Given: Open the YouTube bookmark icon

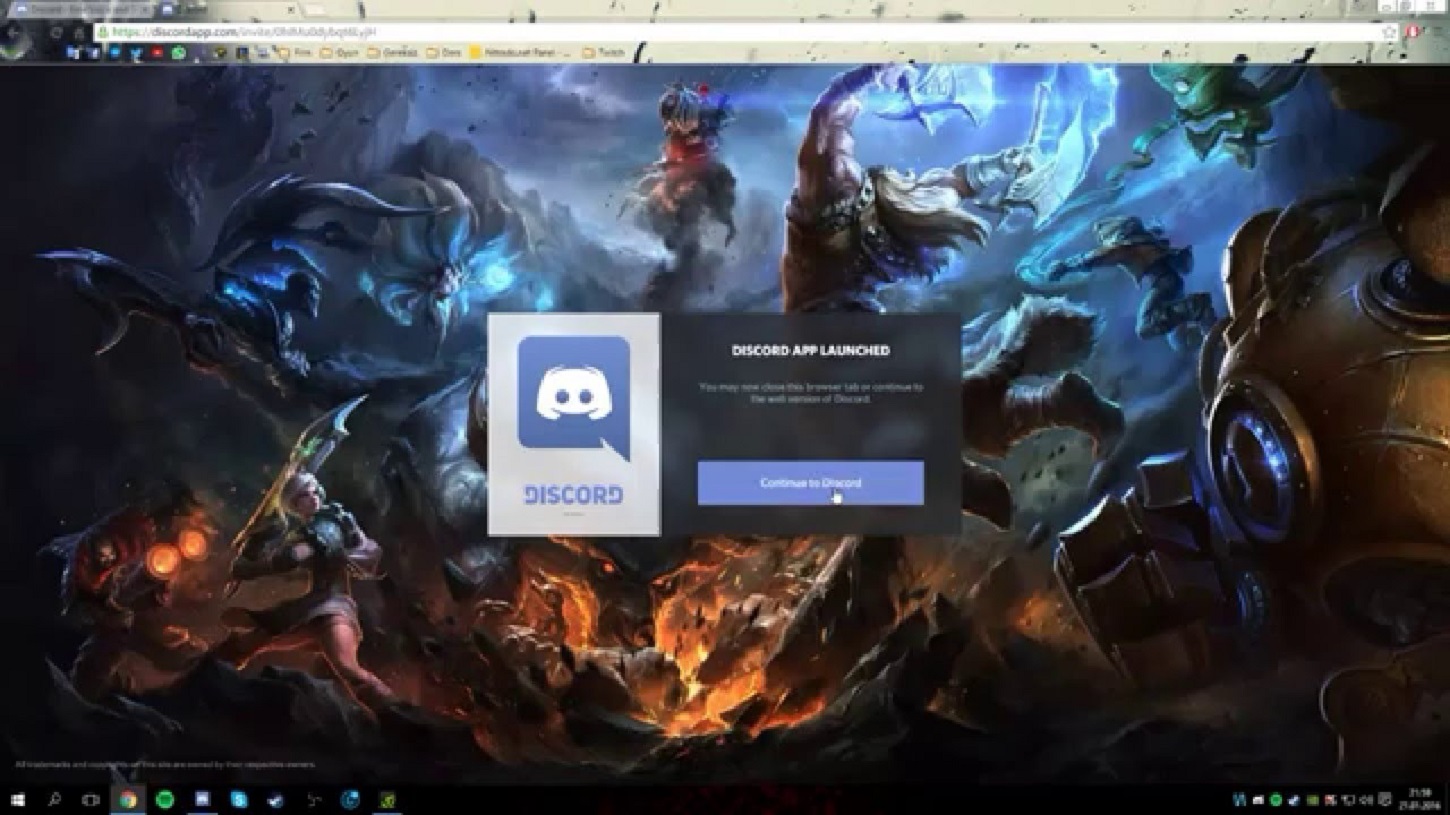Looking at the screenshot, I should coord(157,52).
